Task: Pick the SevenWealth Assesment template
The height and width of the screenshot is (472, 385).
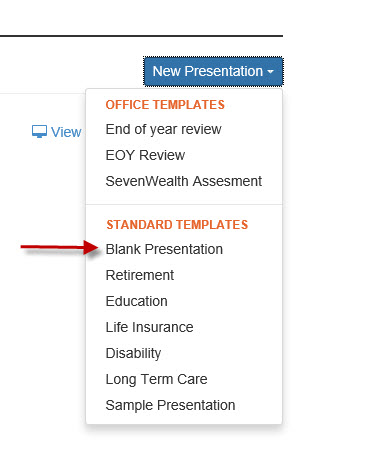Action: [x=184, y=181]
